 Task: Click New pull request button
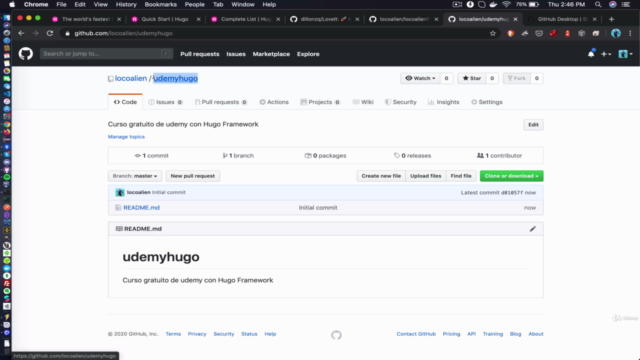(x=193, y=176)
